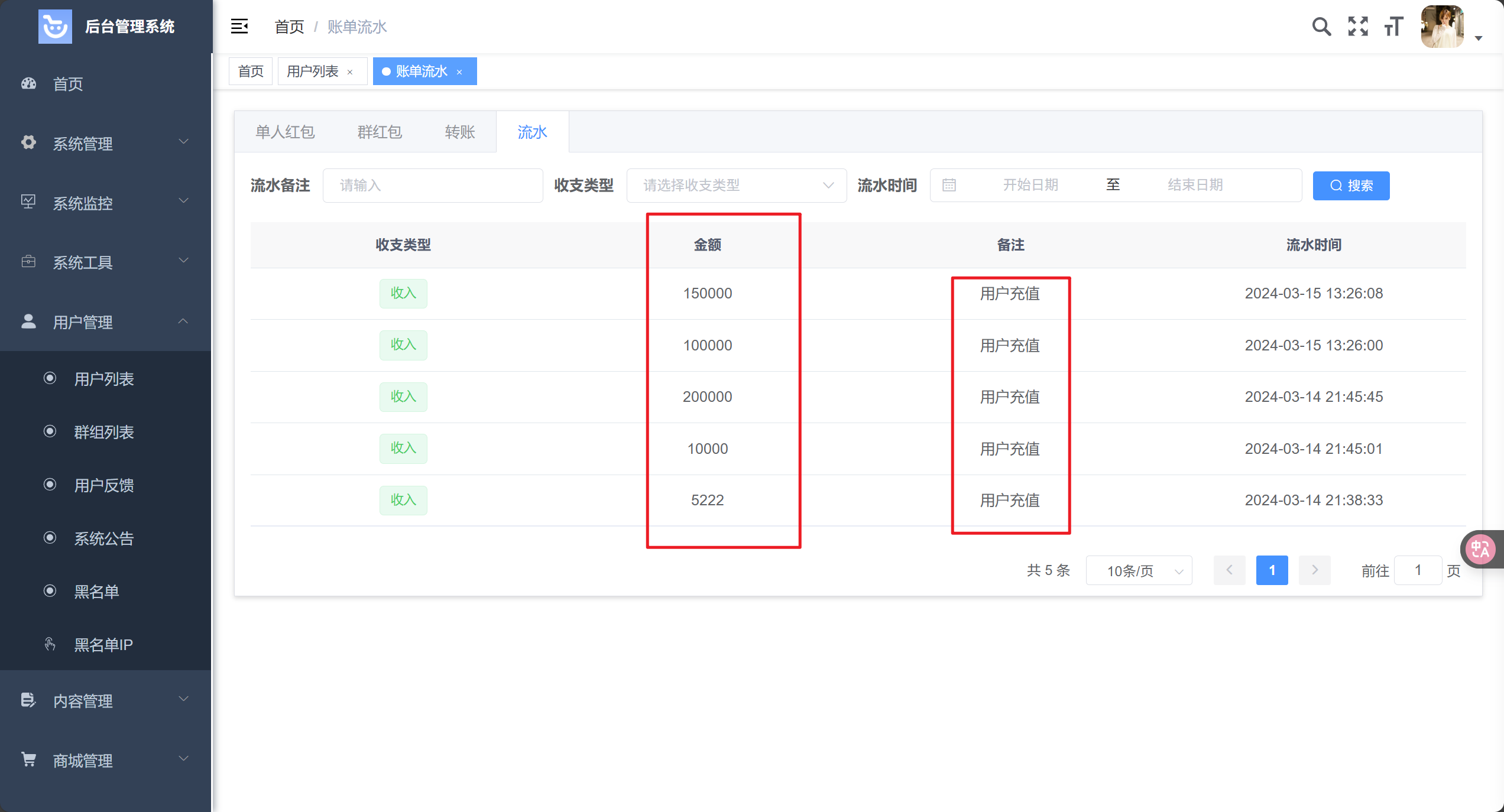Click the calendar icon in date range
The image size is (1504, 812).
[x=949, y=185]
